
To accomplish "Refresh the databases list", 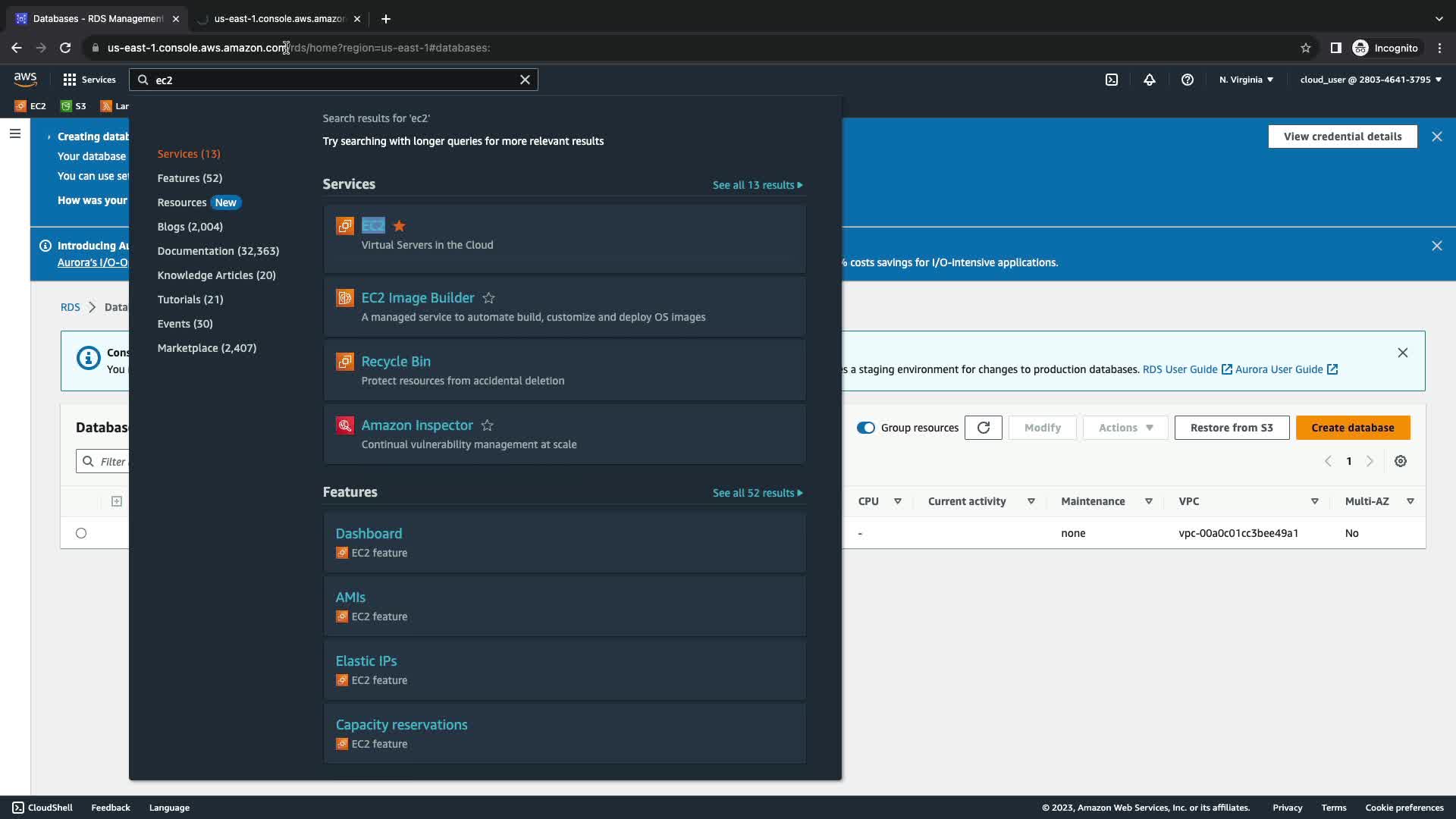I will tap(984, 428).
